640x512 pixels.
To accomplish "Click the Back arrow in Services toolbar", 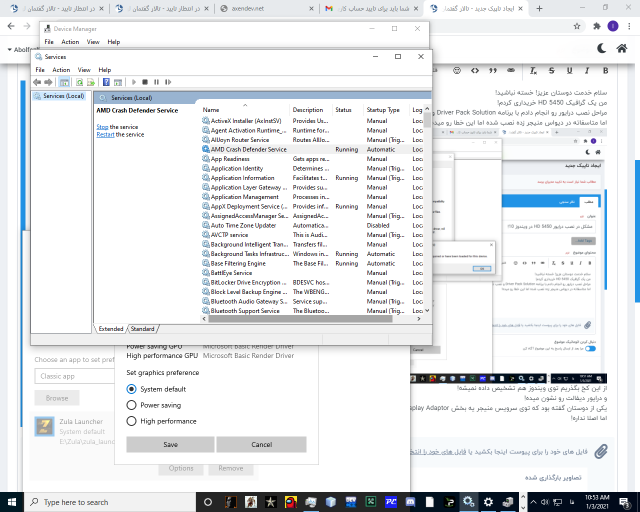I will [39, 82].
